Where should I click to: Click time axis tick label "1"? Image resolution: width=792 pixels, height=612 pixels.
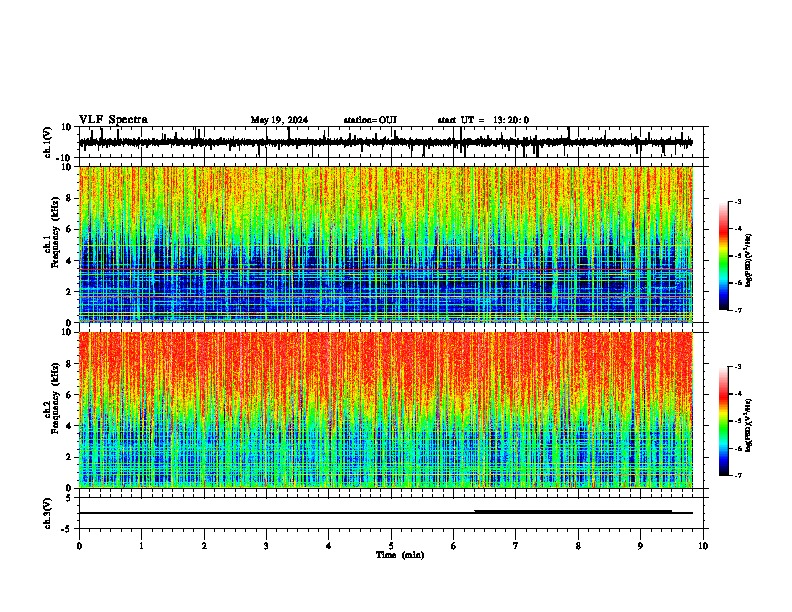141,546
